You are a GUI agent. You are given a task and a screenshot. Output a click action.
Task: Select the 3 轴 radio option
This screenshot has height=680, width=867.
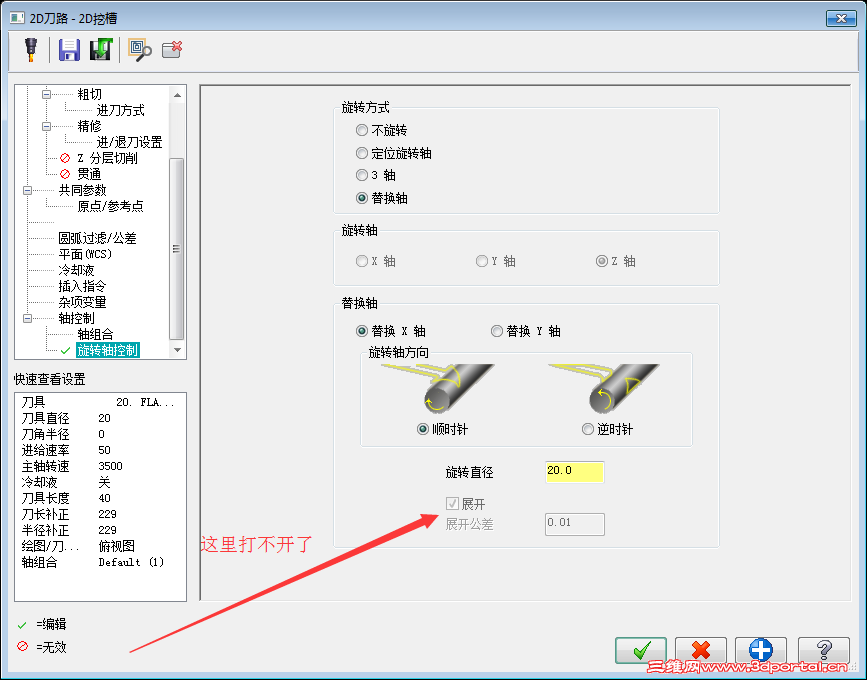pos(376,175)
